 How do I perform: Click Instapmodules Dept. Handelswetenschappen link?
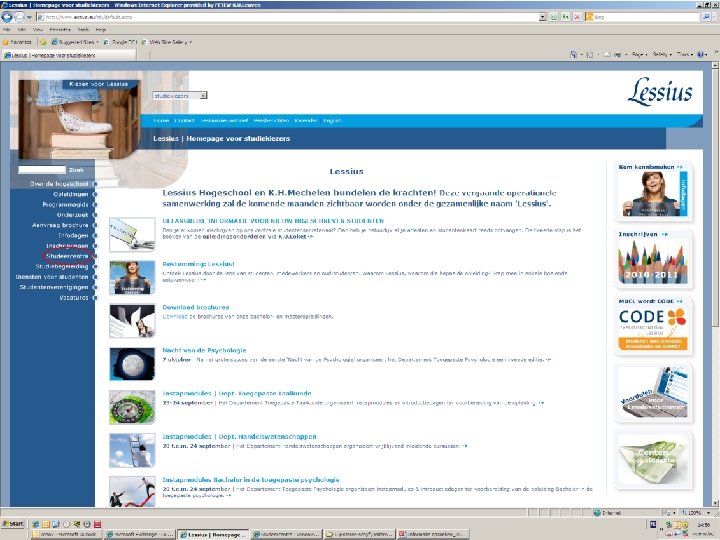(x=239, y=437)
